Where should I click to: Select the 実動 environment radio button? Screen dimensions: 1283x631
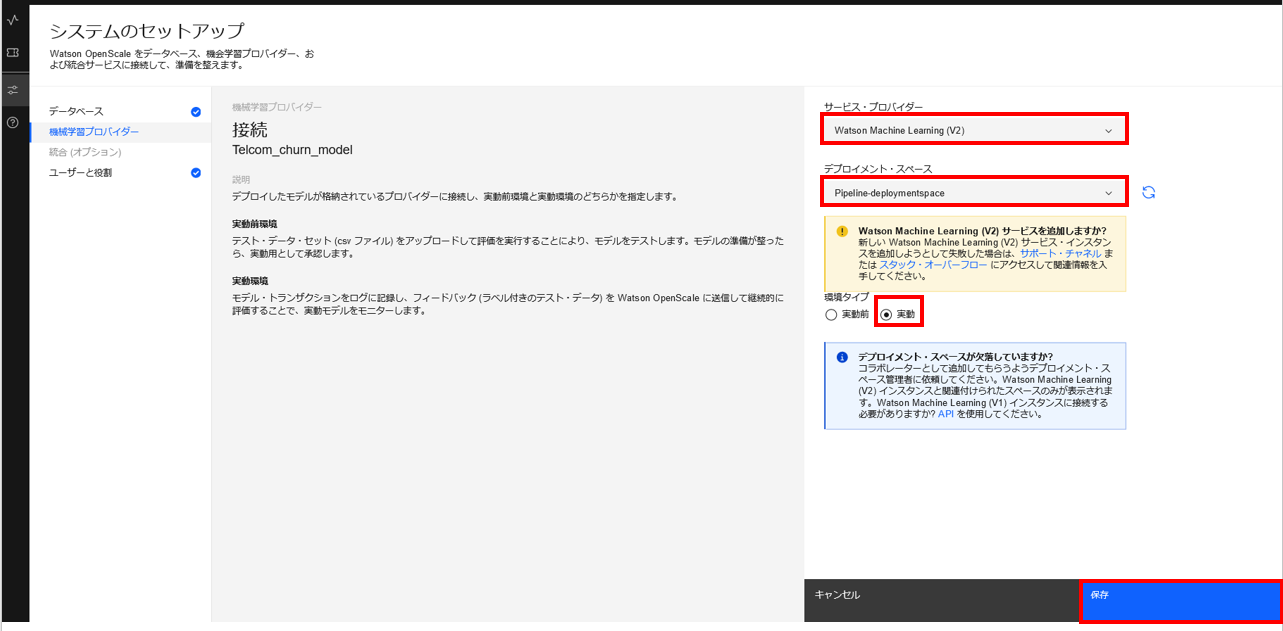click(886, 315)
